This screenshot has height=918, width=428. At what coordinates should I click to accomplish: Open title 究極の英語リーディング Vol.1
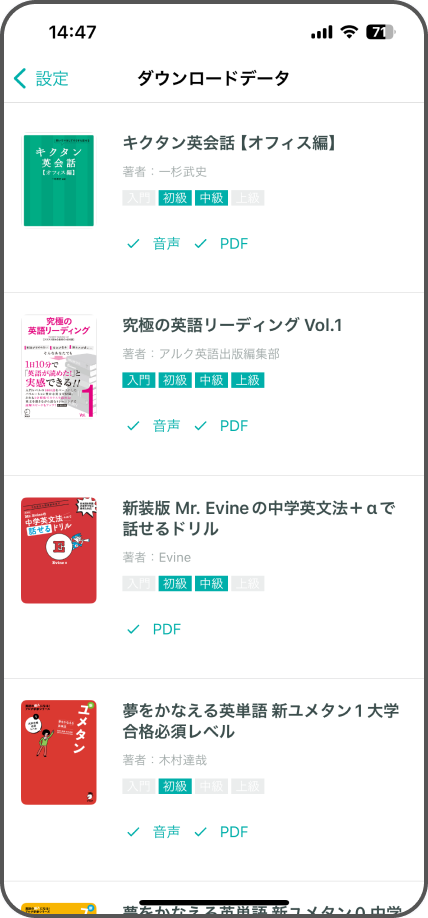[x=232, y=324]
